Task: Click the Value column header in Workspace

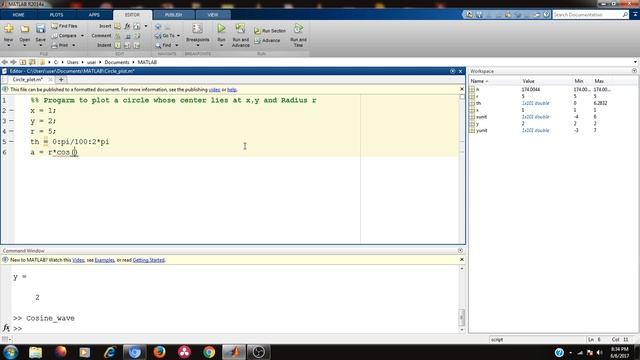Action: [528, 81]
